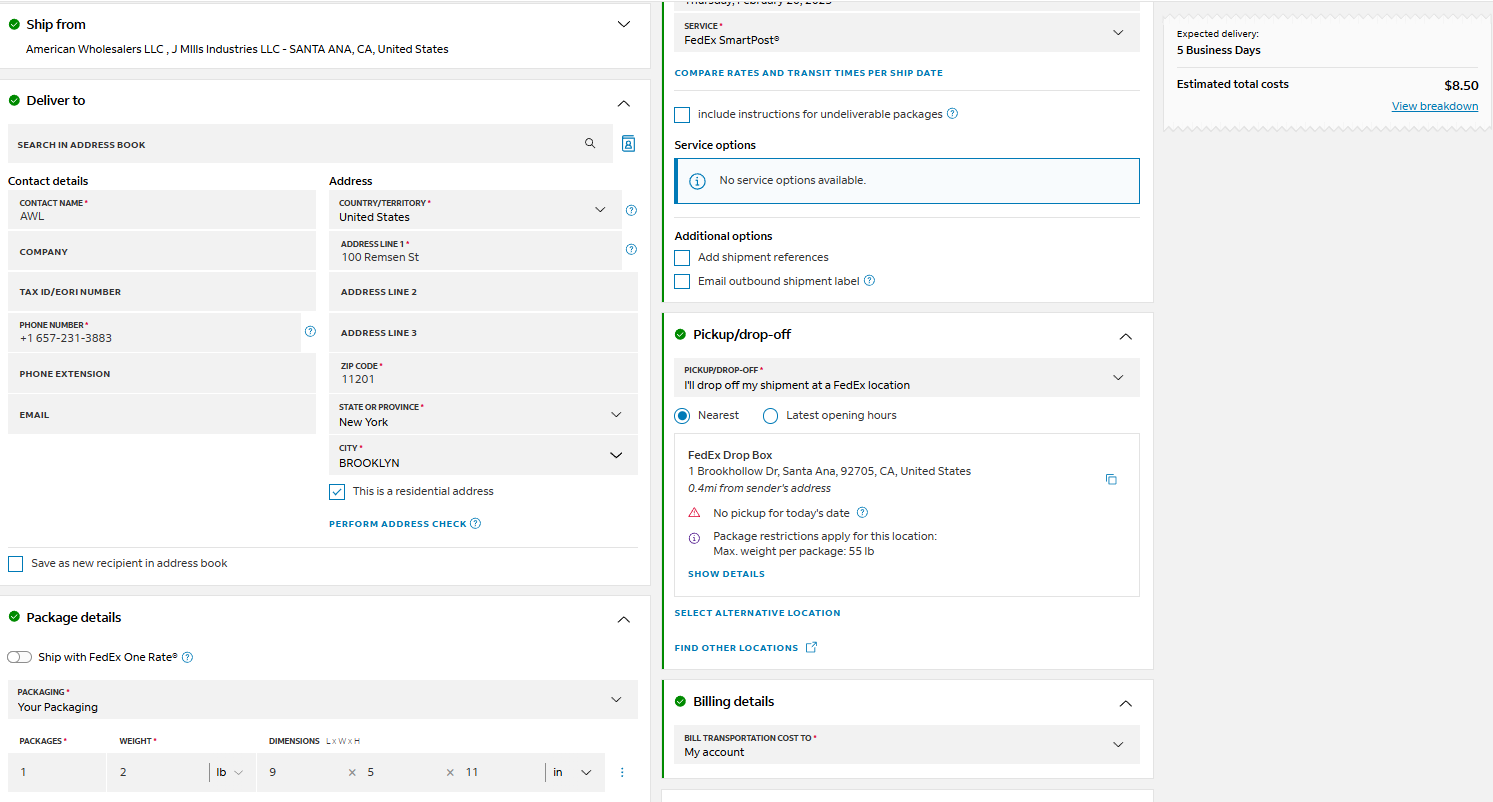The image size is (1493, 802).
Task: Enable Ship with FedEx One Rate toggle
Action: click(x=19, y=657)
